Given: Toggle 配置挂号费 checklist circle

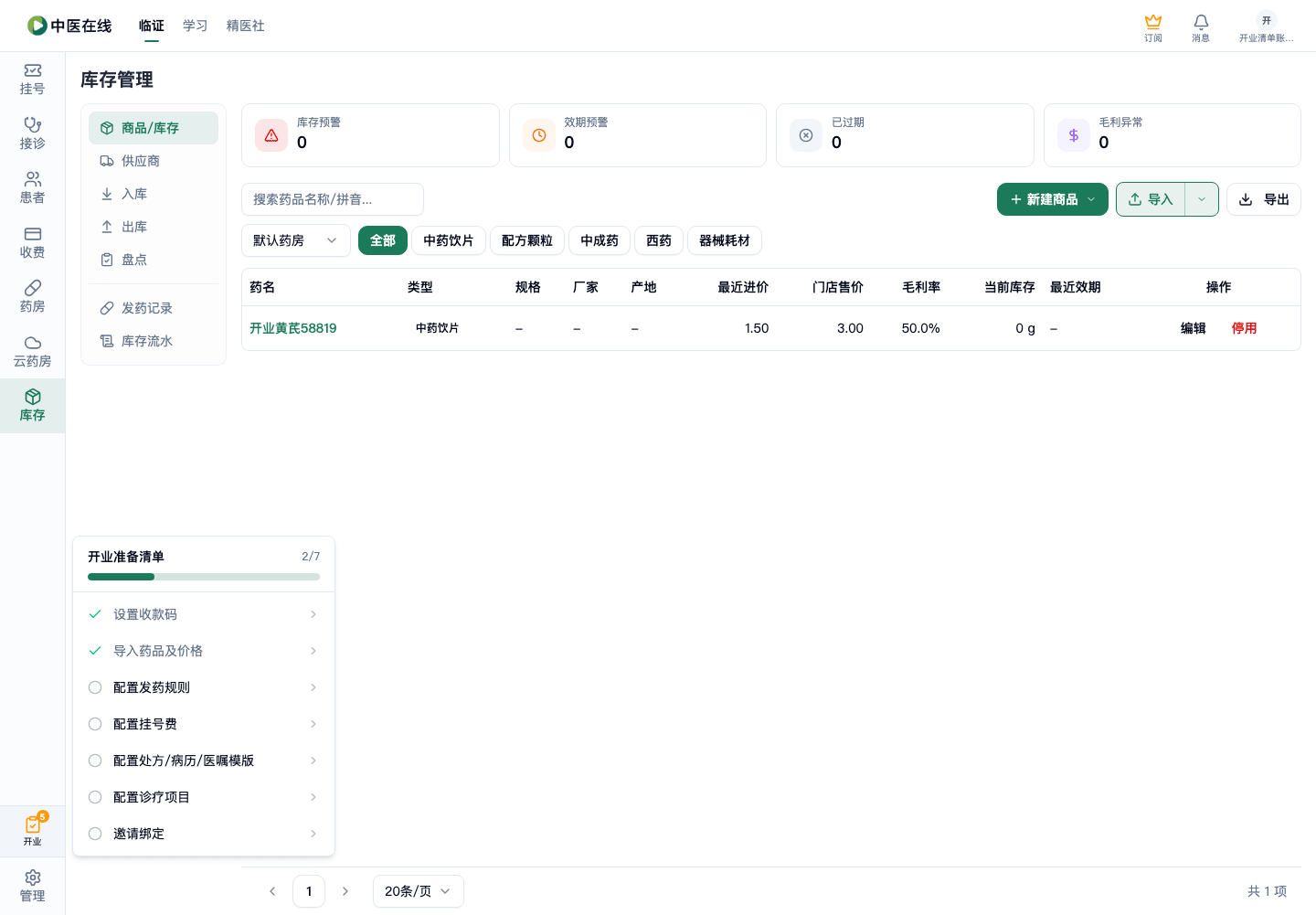Looking at the screenshot, I should click(x=95, y=724).
